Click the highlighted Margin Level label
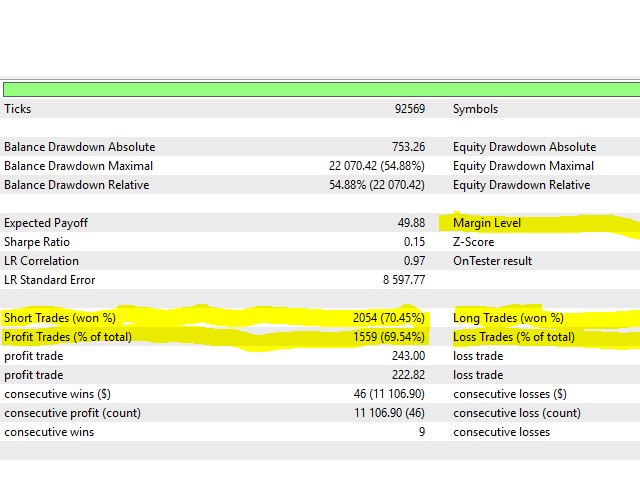 (487, 223)
